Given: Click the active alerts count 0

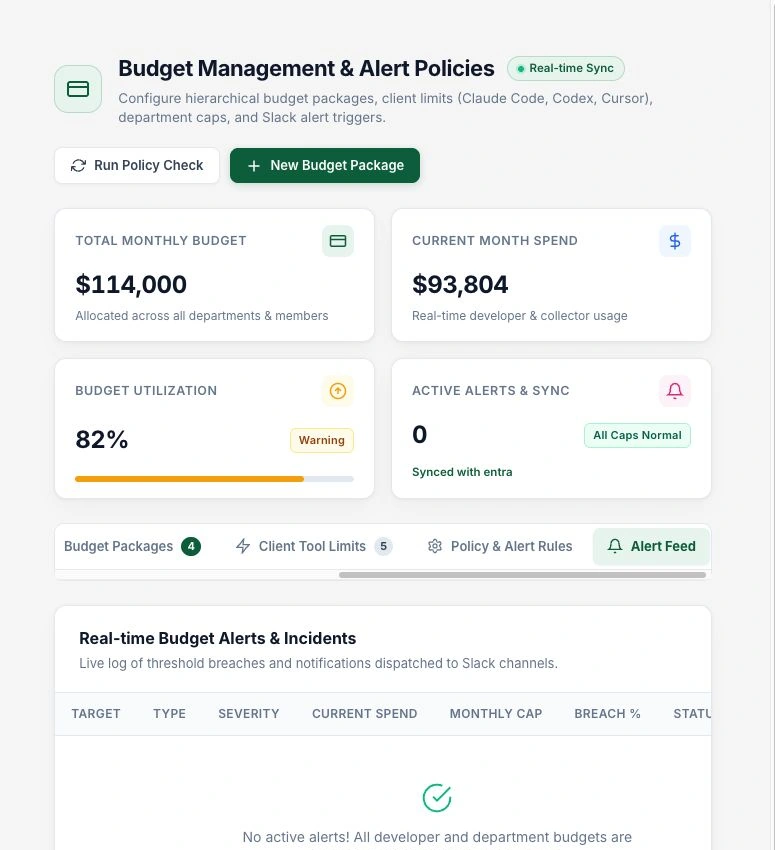Looking at the screenshot, I should click(419, 434).
